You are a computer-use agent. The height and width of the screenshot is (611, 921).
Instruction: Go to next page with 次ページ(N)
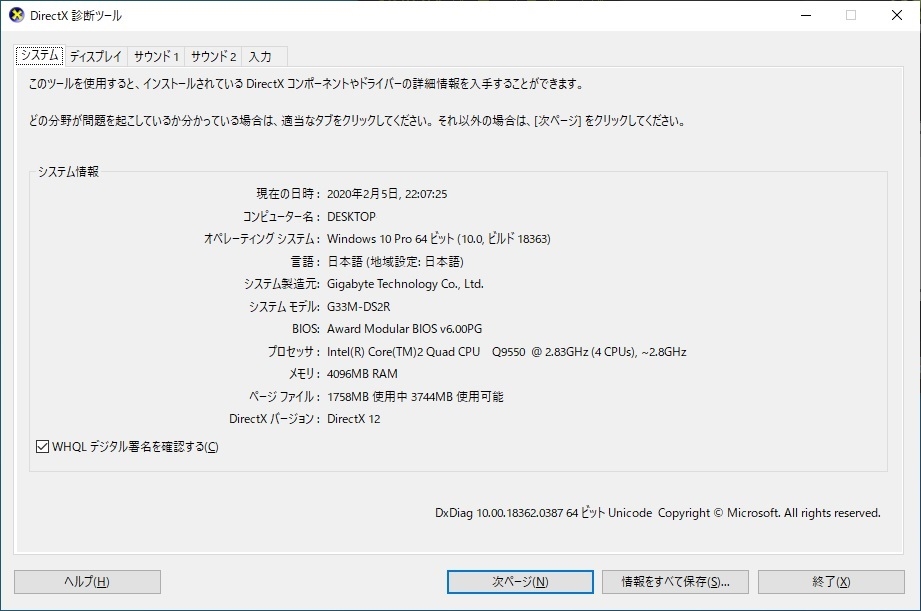(x=520, y=582)
